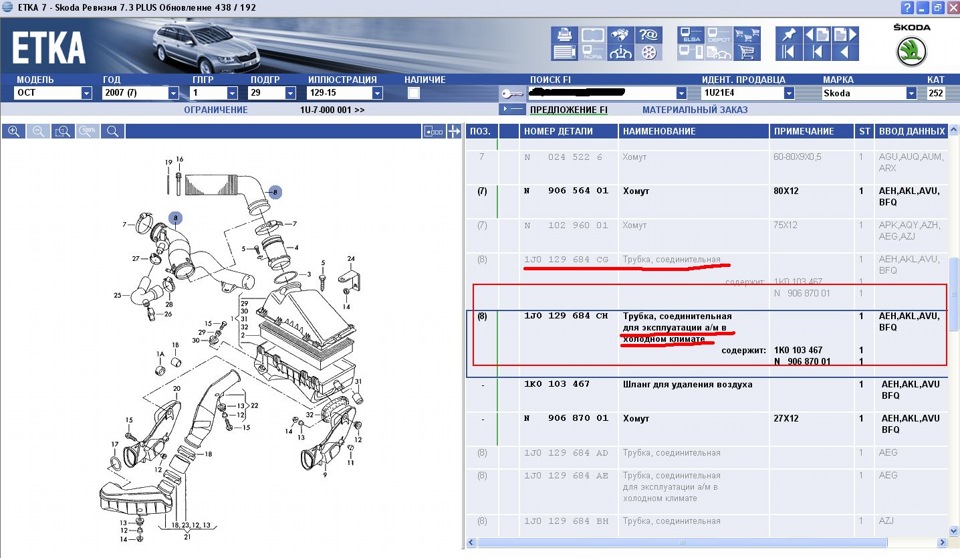960x558 pixels.
Task: Open the parts list view icon below printer
Action: coord(564,53)
